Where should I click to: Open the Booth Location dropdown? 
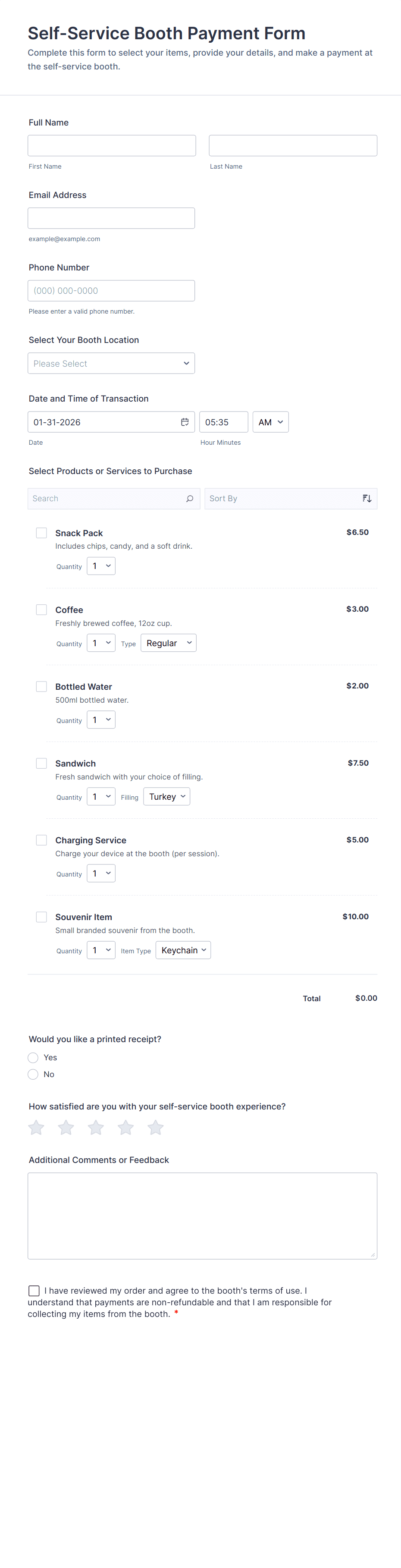point(111,363)
